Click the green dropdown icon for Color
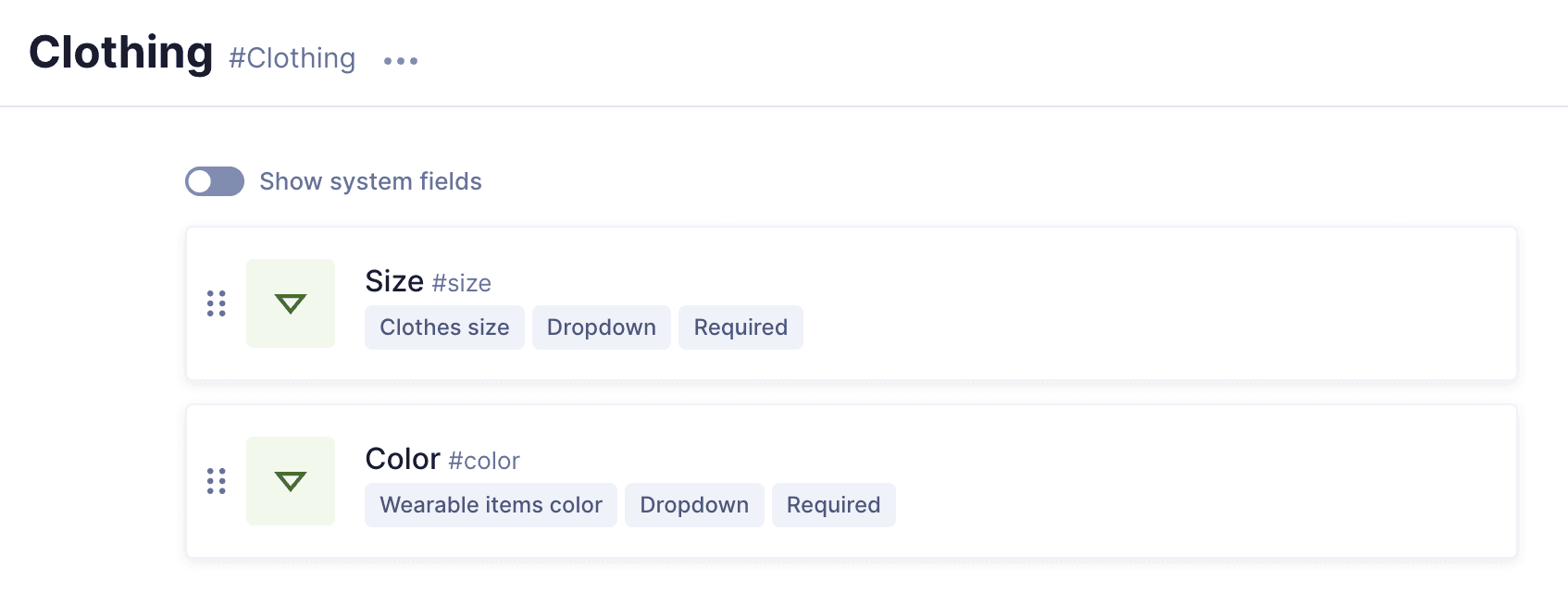The width and height of the screenshot is (1568, 605). coord(291,481)
